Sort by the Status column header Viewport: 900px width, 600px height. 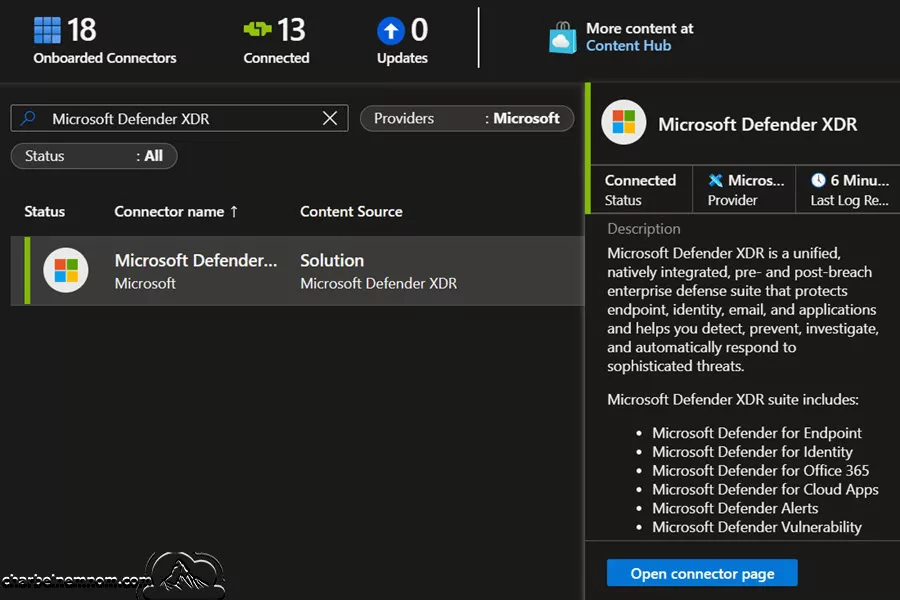[x=45, y=212]
